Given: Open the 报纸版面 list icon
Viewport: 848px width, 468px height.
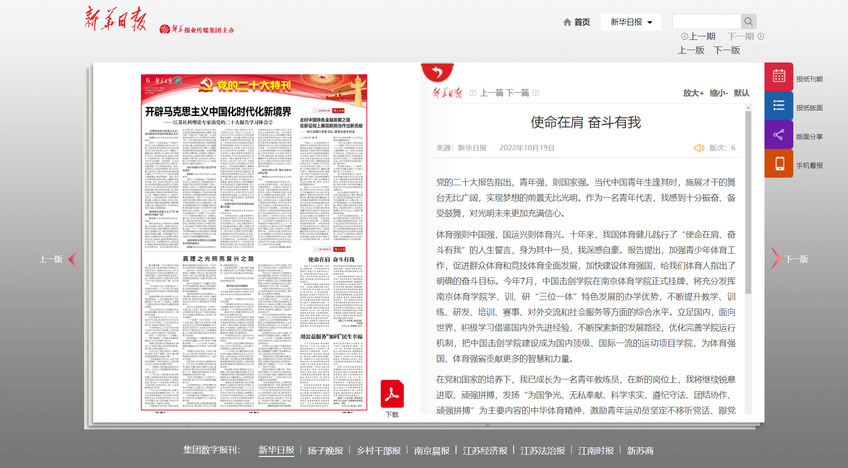Looking at the screenshot, I should click(x=779, y=106).
